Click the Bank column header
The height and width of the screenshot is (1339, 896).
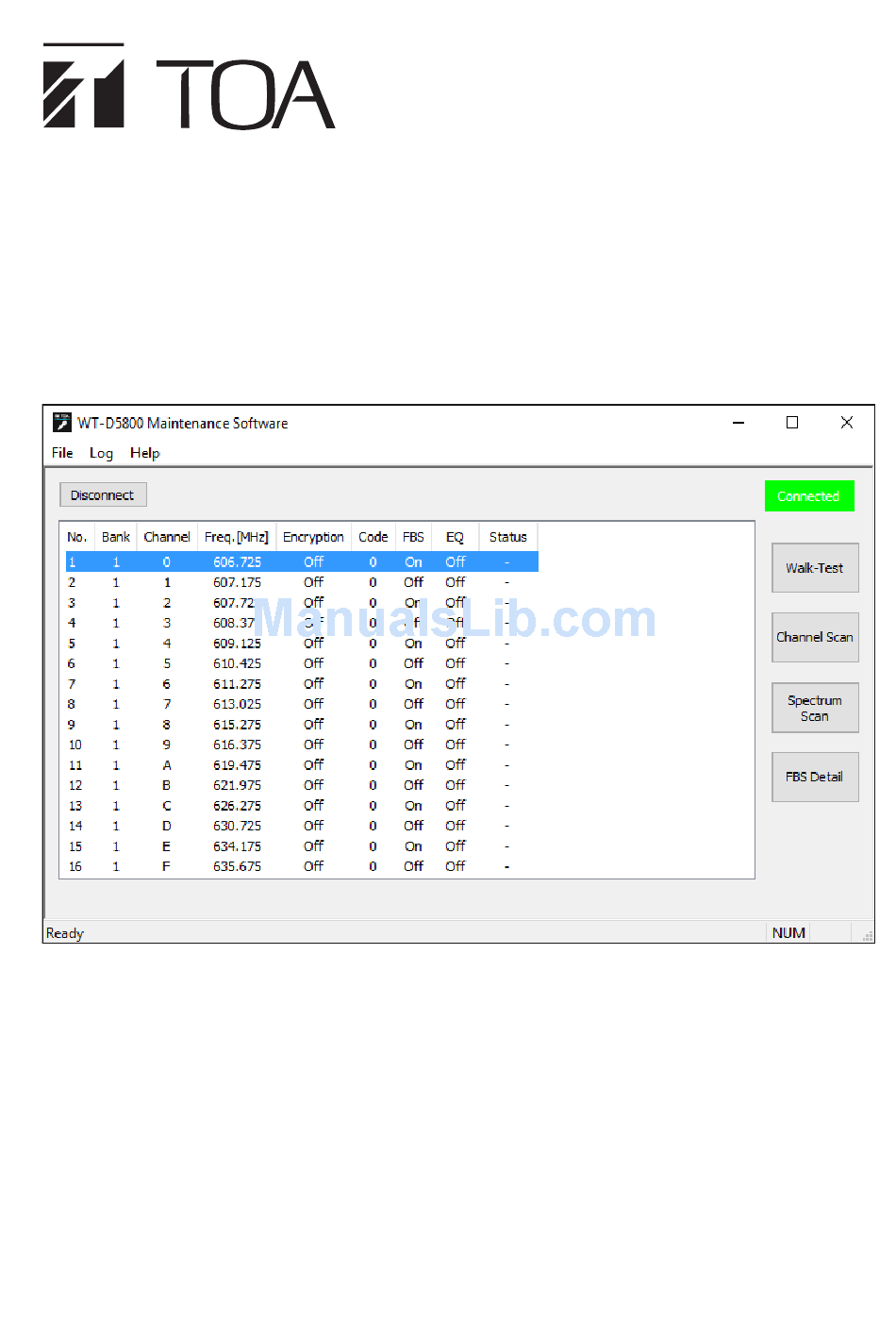(116, 537)
